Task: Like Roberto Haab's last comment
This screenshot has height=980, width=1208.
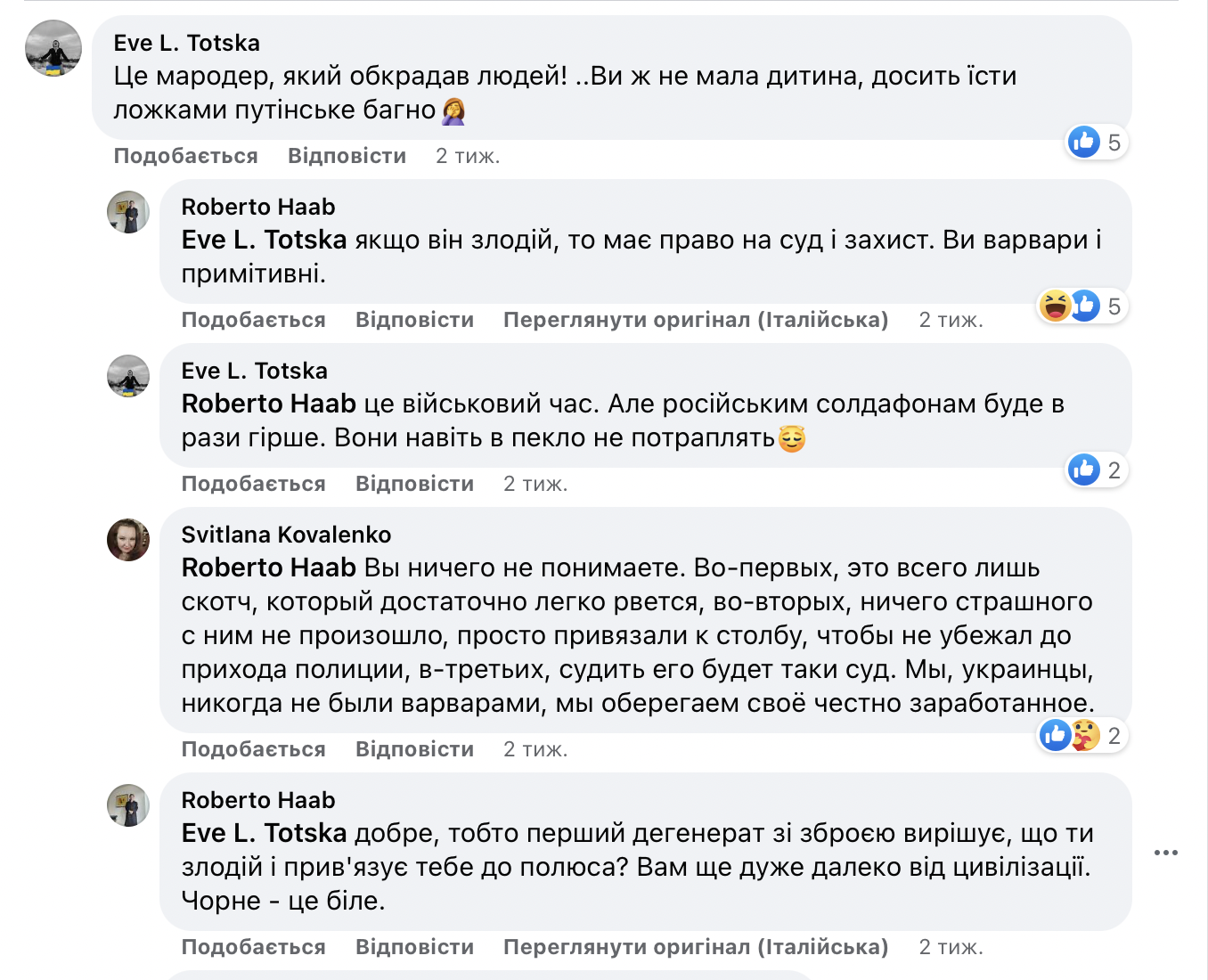Action: [253, 947]
